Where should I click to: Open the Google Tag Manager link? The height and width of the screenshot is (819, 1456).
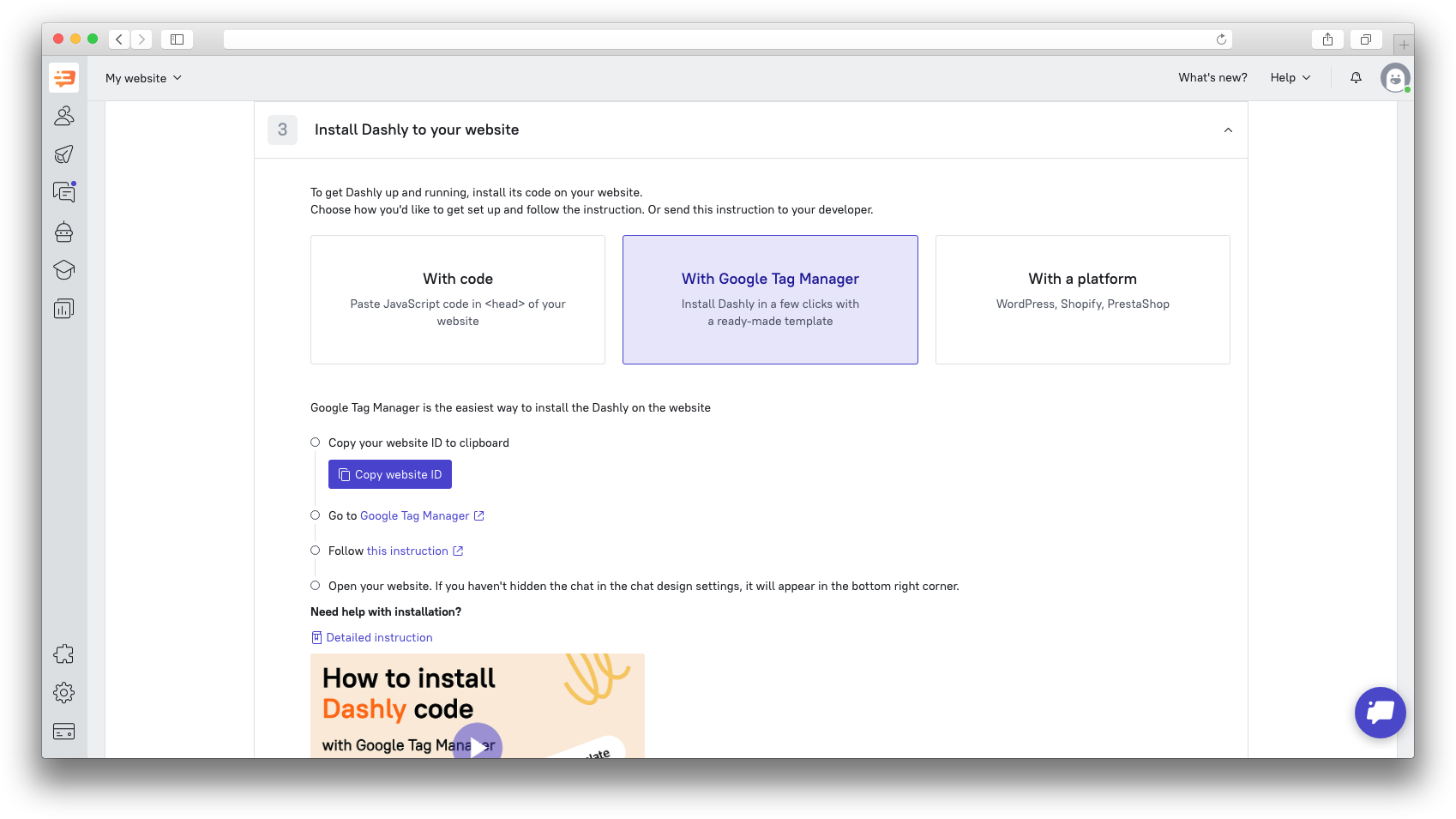422,515
